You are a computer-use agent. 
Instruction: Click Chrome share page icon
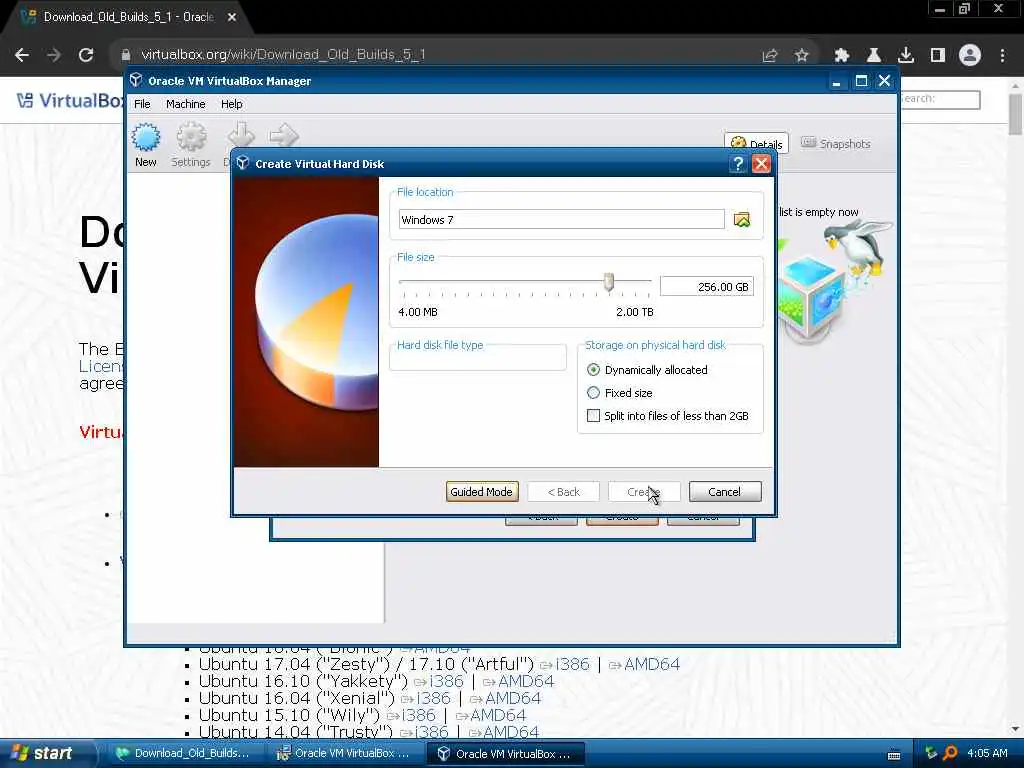tap(770, 55)
